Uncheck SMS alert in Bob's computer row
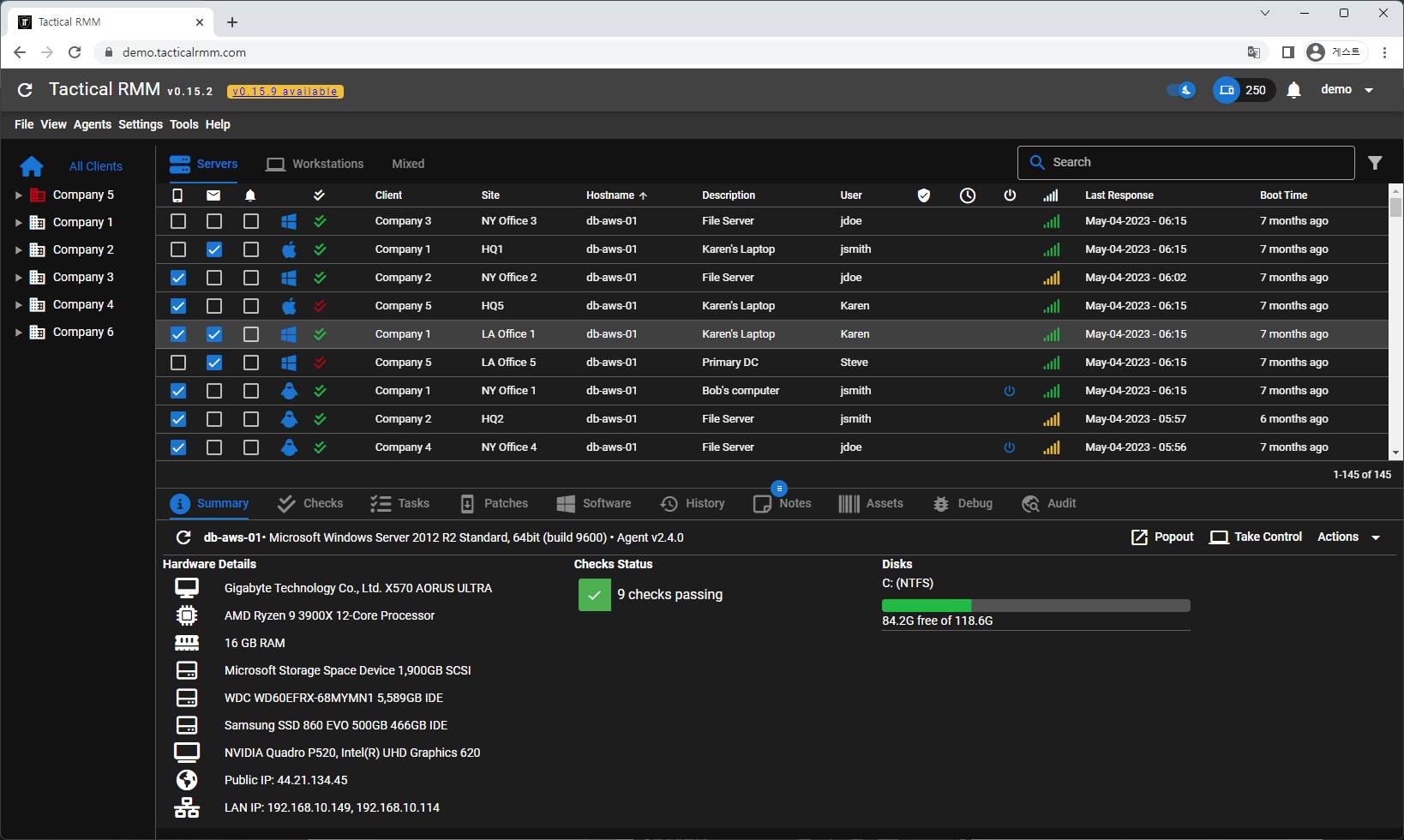 tap(178, 391)
